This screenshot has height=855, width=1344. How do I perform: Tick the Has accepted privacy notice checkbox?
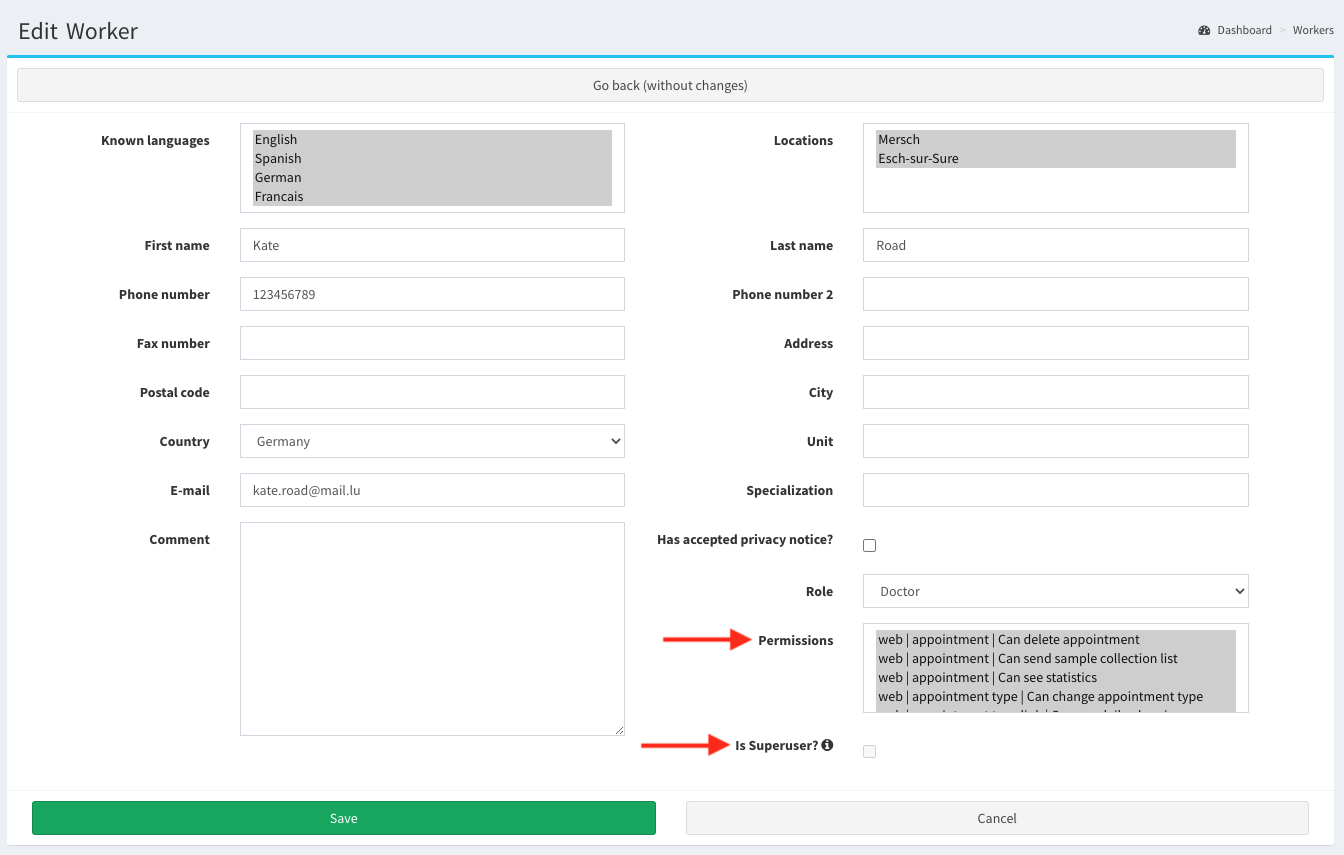pos(869,545)
